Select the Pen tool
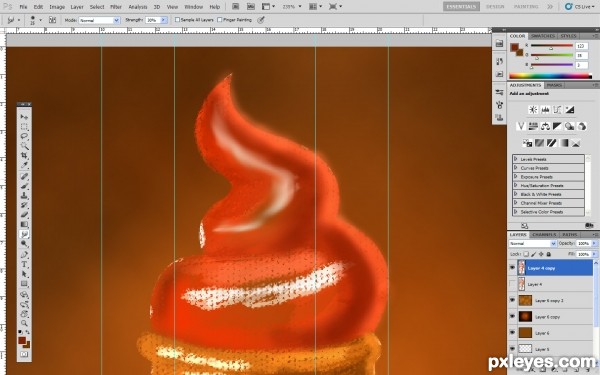Image resolution: width=600 pixels, height=375 pixels. 24,255
